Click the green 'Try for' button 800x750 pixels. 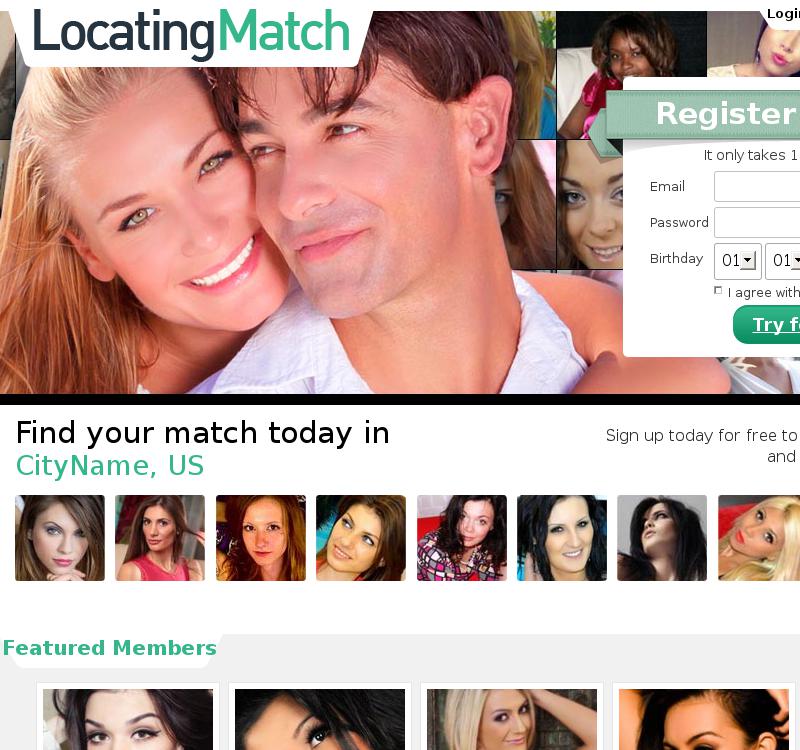pos(766,324)
